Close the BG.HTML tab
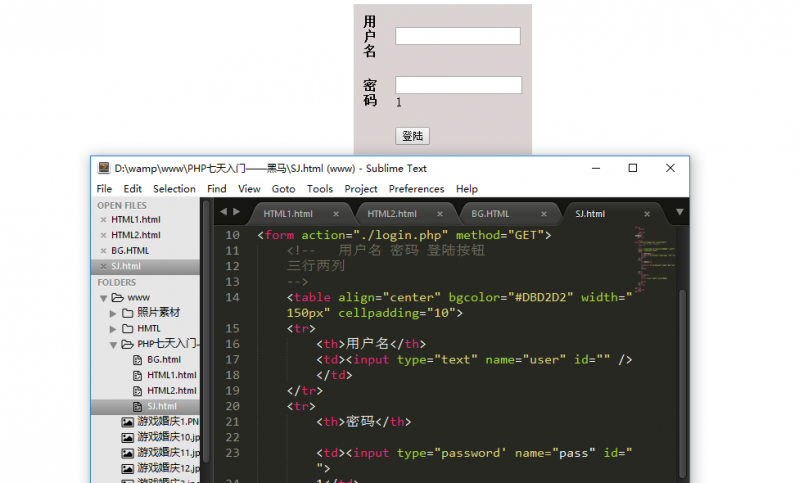799x483 pixels. click(543, 214)
